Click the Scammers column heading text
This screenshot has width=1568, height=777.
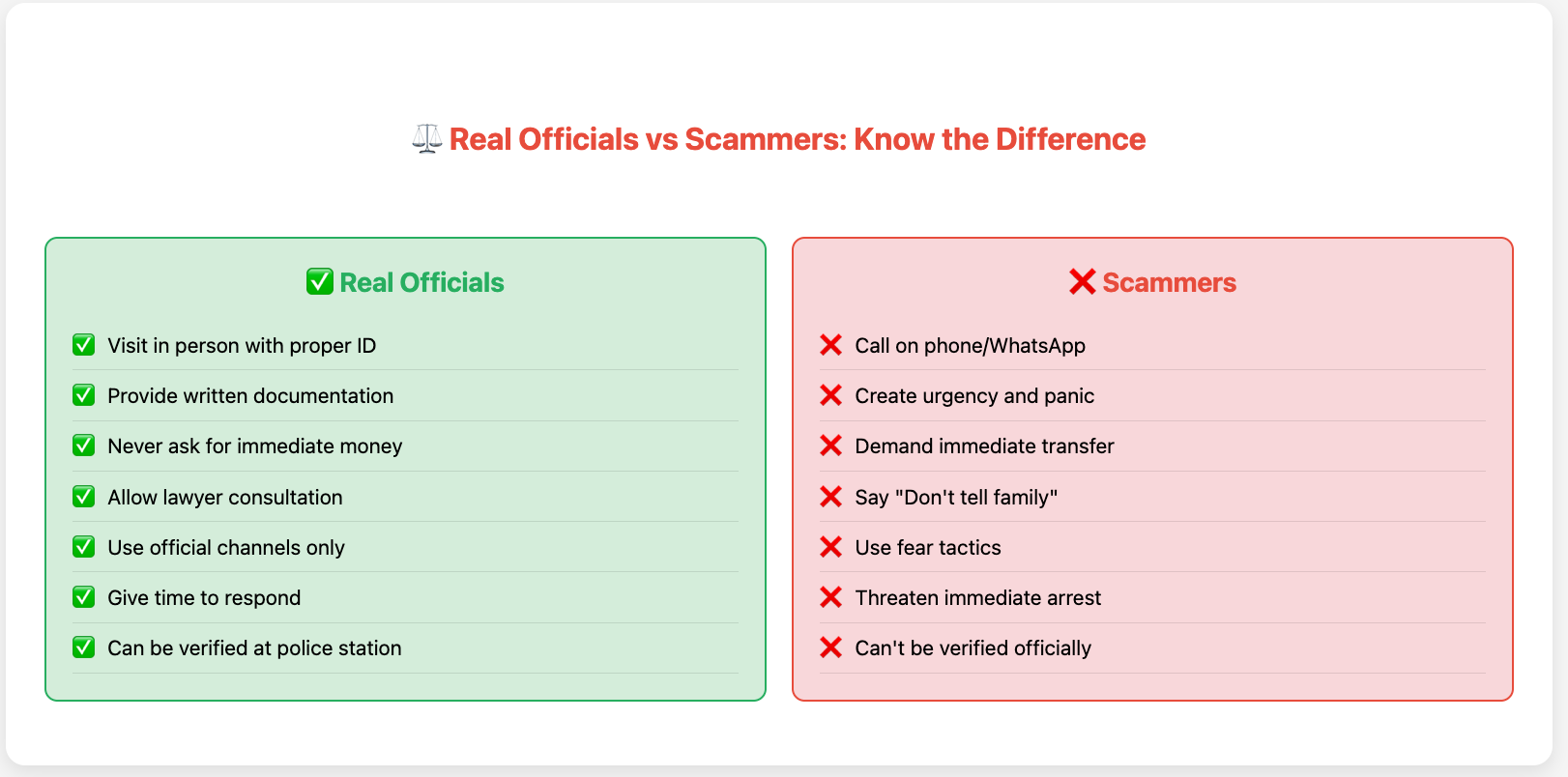1169,282
